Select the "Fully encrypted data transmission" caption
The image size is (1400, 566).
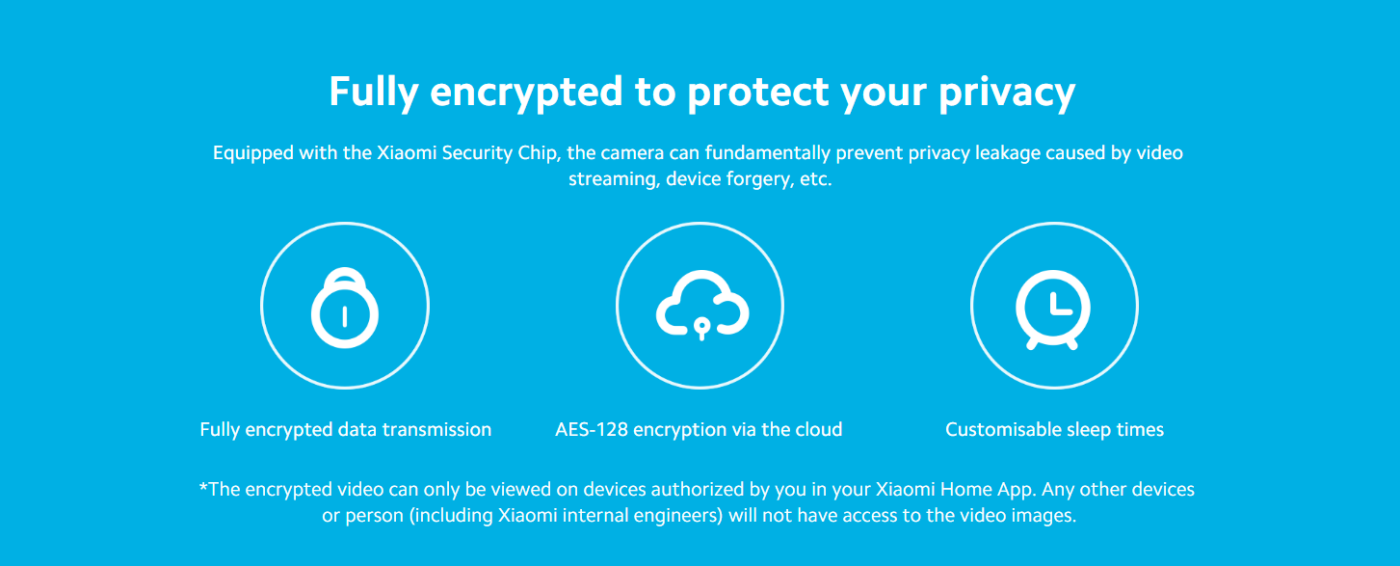[345, 430]
